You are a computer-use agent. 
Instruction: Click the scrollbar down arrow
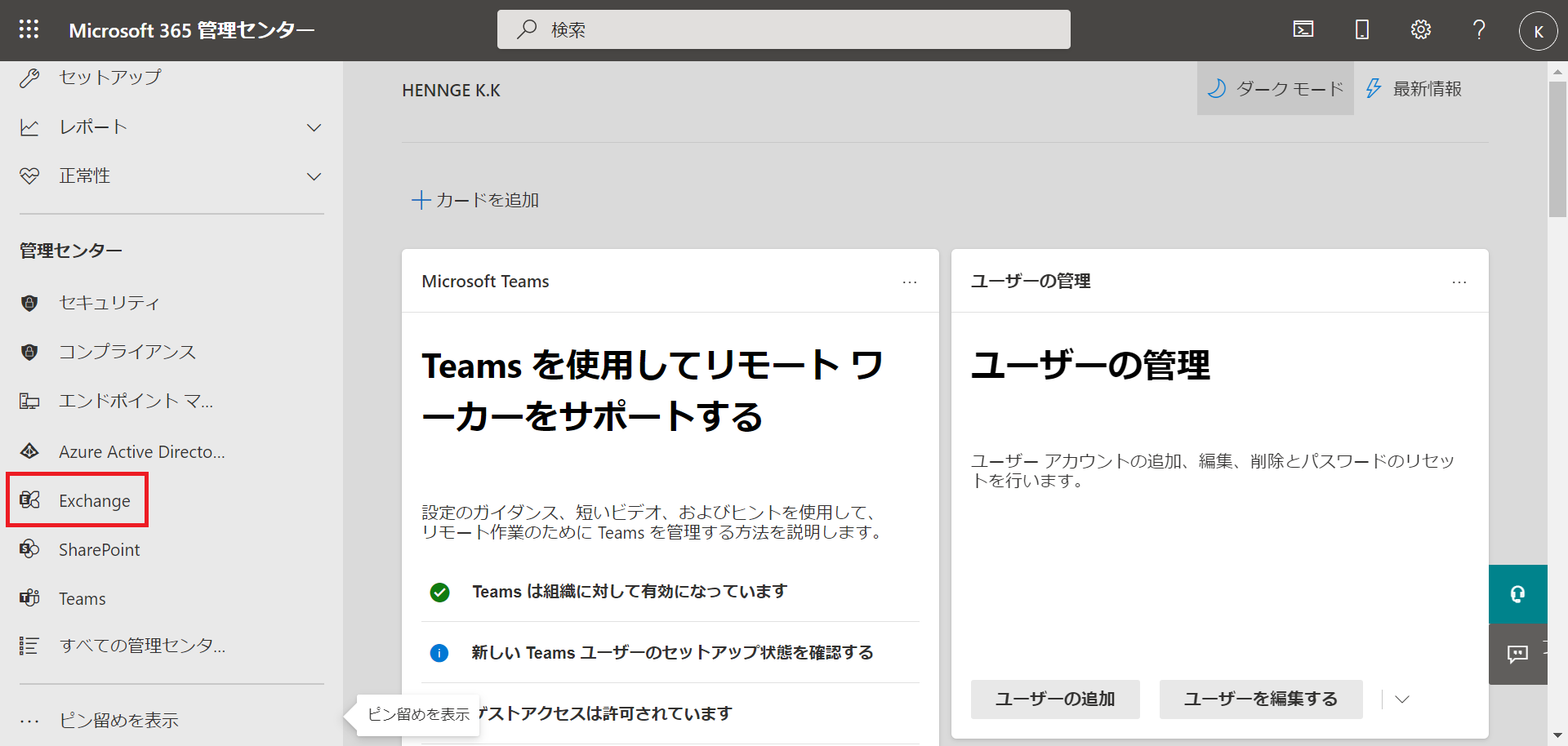click(x=1557, y=736)
